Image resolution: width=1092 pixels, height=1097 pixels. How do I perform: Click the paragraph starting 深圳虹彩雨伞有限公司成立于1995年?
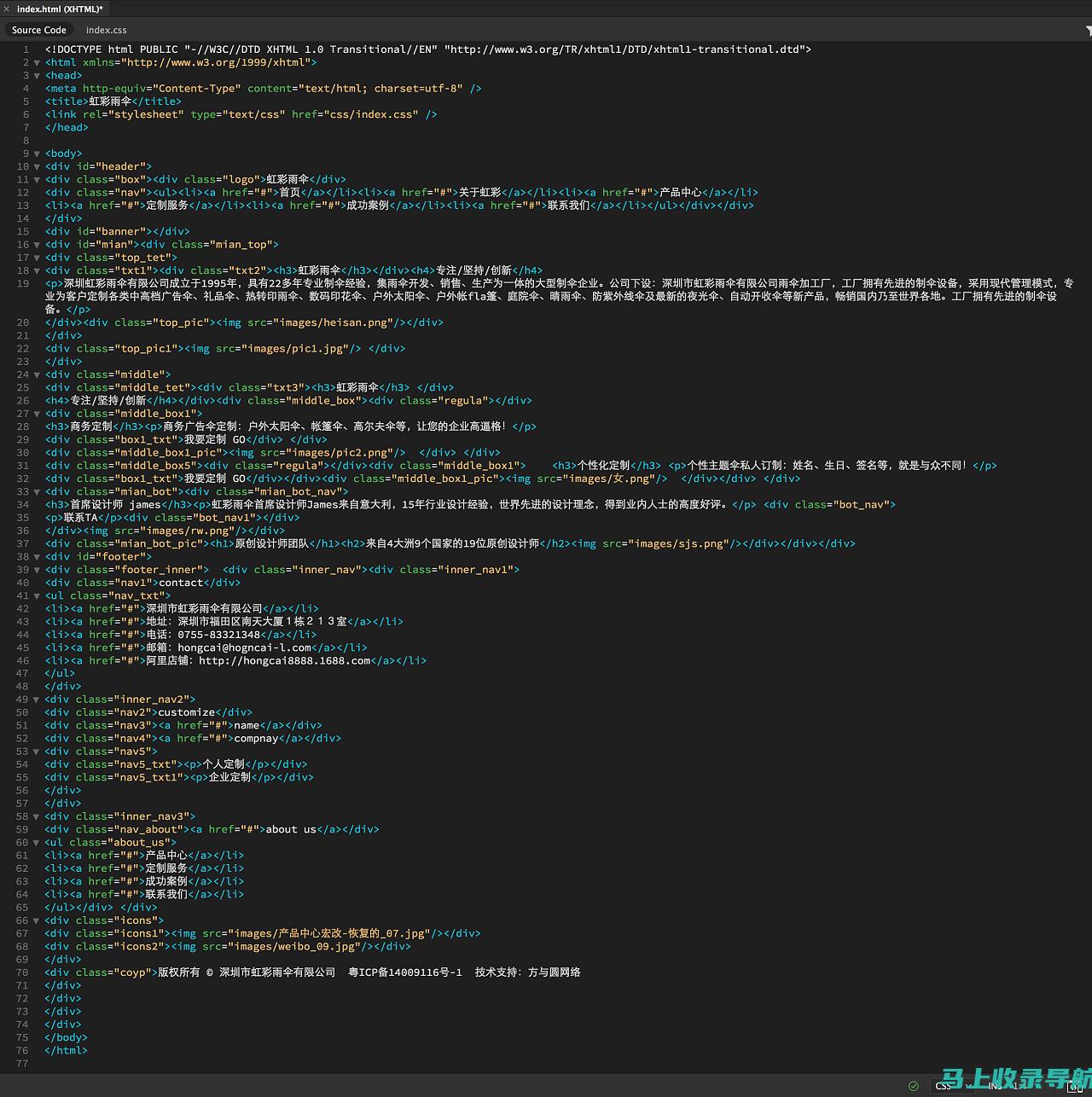tap(559, 296)
